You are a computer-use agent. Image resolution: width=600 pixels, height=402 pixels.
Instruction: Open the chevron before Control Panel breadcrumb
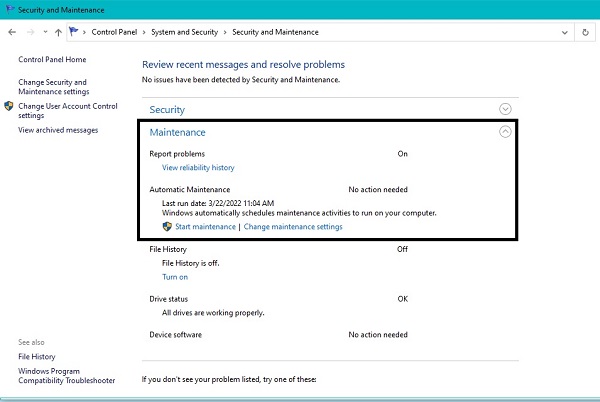pyautogui.click(x=84, y=33)
